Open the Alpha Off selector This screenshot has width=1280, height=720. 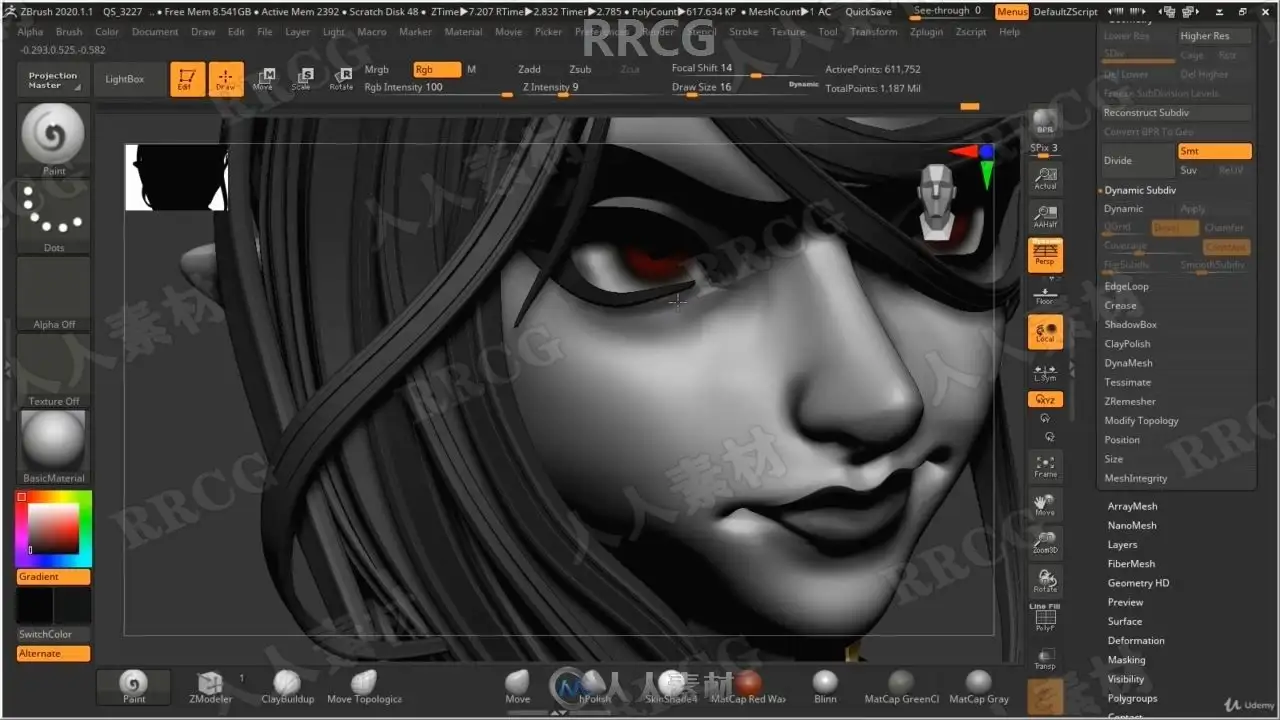coord(54,294)
